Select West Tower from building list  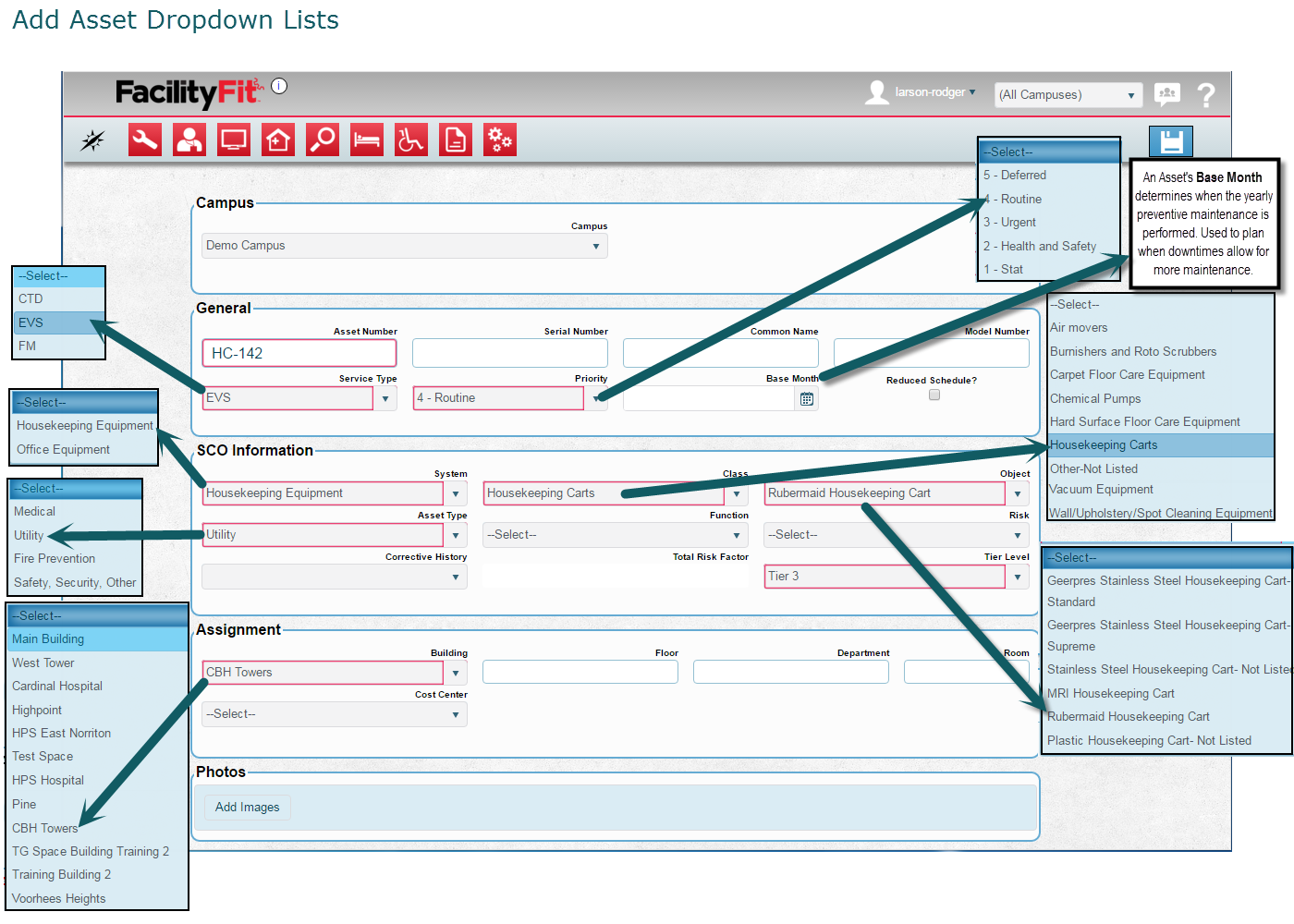pyautogui.click(x=43, y=663)
